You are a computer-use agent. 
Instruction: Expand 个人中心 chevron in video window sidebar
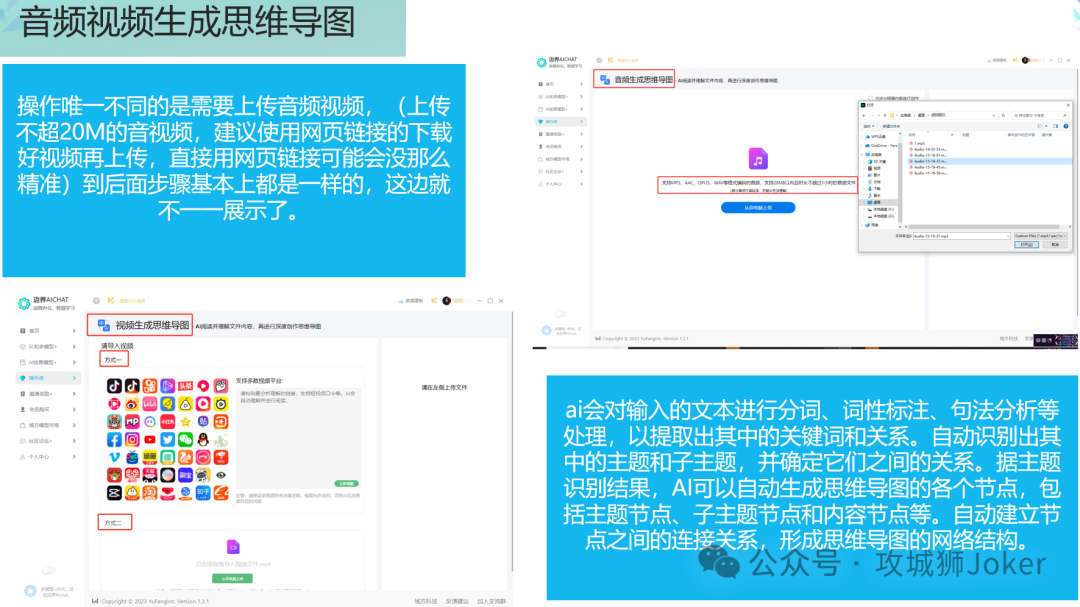coord(74,457)
